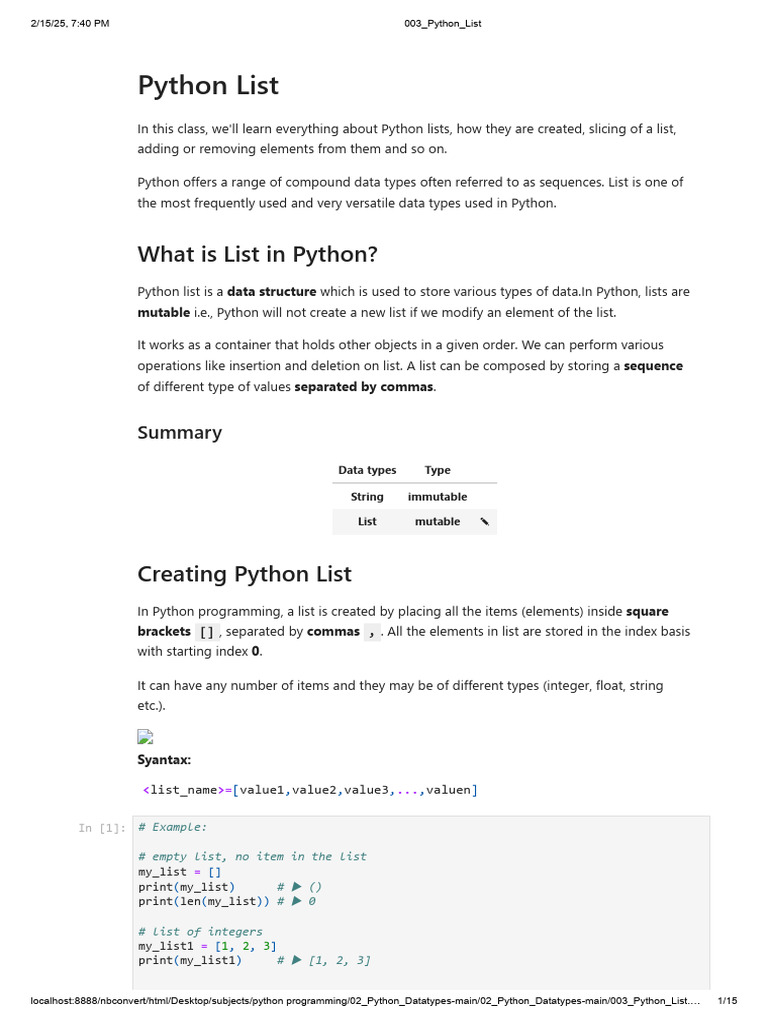Click the 003_Python_List title in page header

[x=443, y=24]
